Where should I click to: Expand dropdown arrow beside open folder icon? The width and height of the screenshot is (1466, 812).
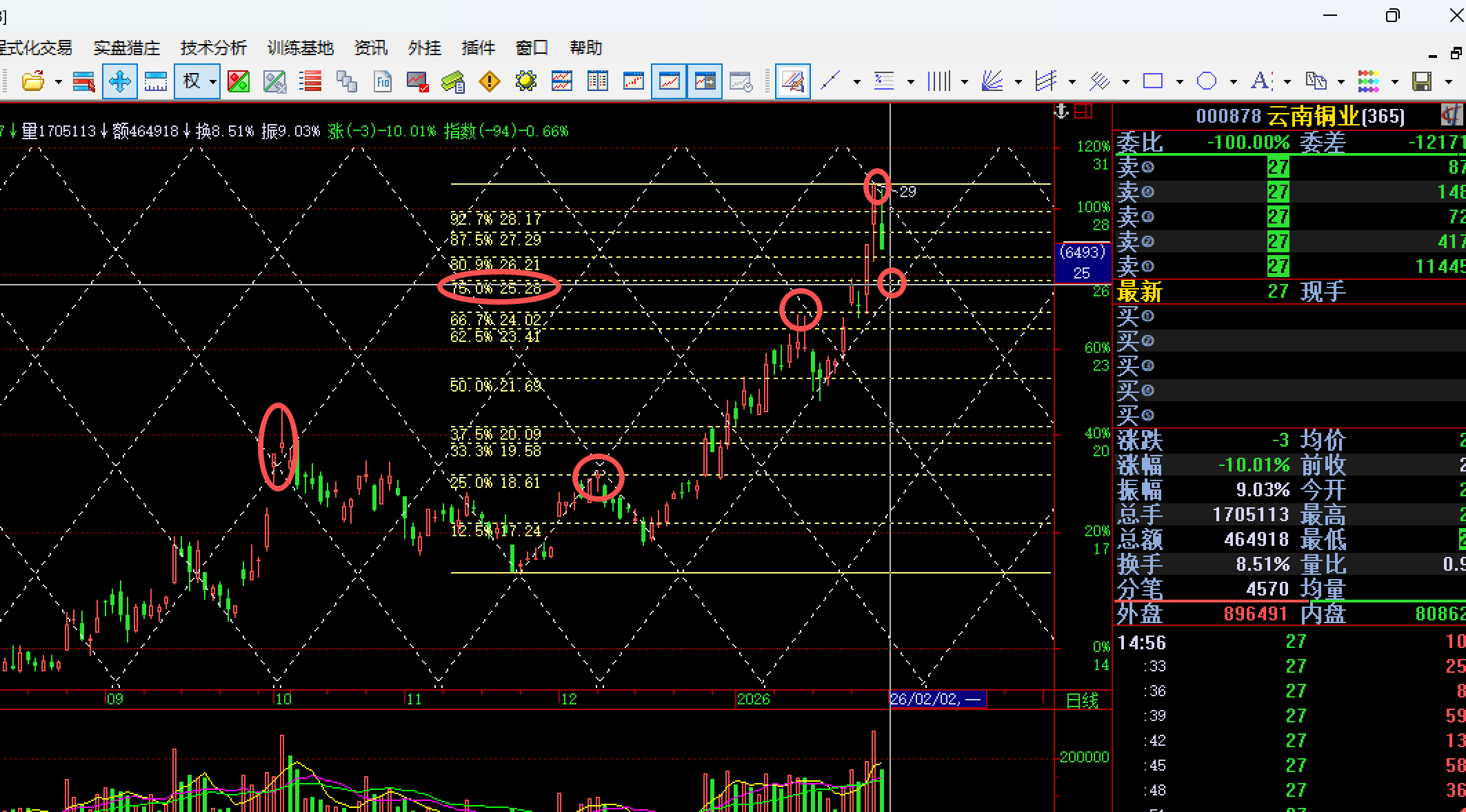click(58, 81)
